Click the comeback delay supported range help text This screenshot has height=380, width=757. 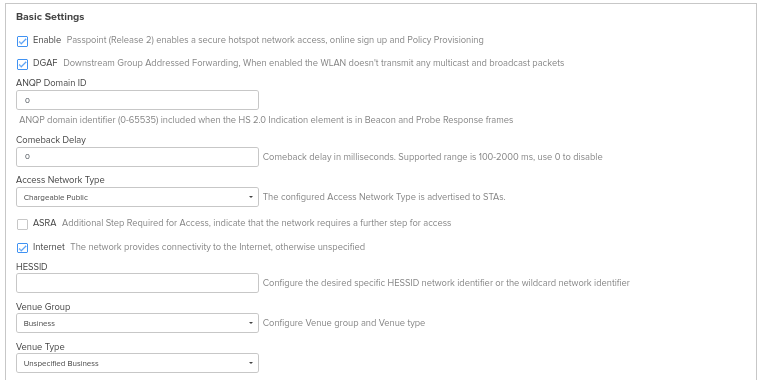pyautogui.click(x=433, y=157)
